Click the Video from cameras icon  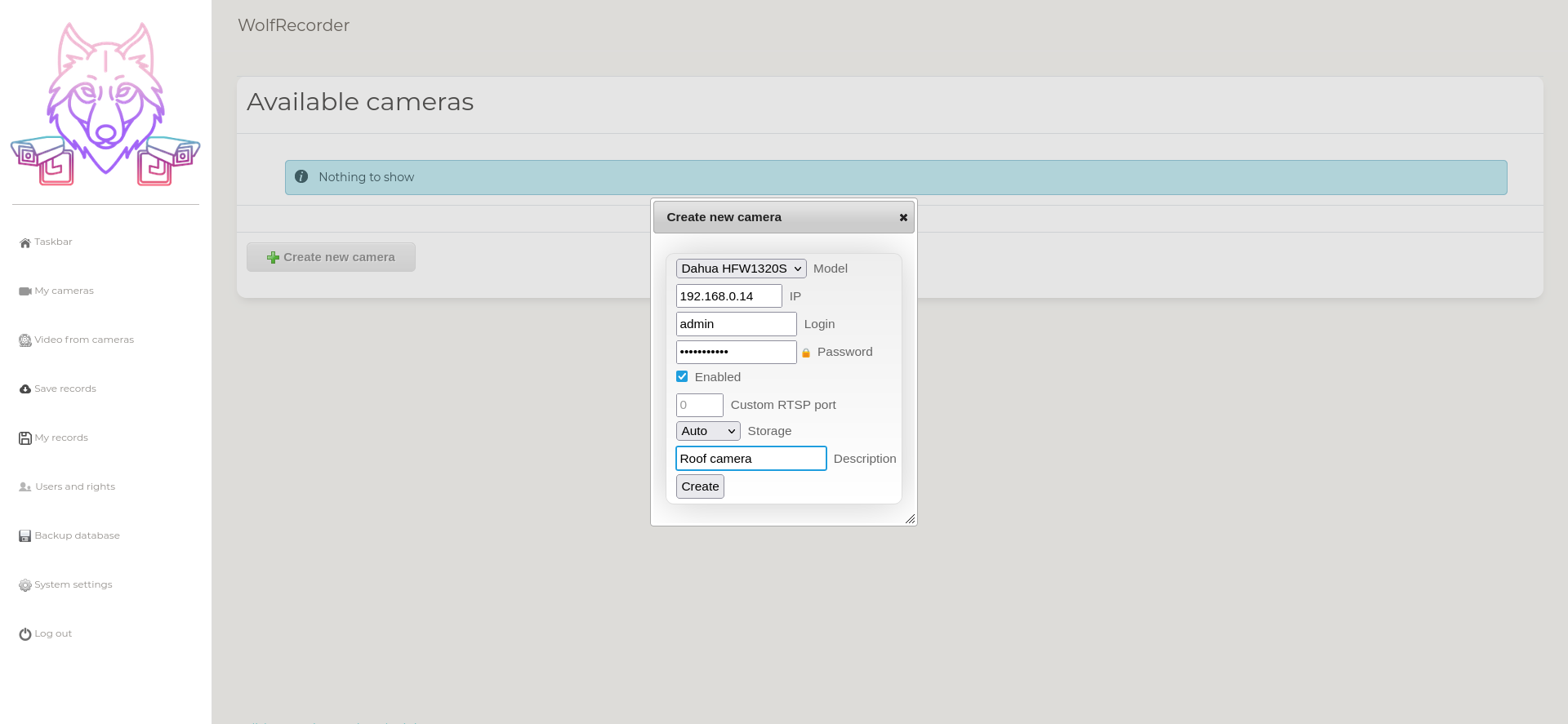24,340
